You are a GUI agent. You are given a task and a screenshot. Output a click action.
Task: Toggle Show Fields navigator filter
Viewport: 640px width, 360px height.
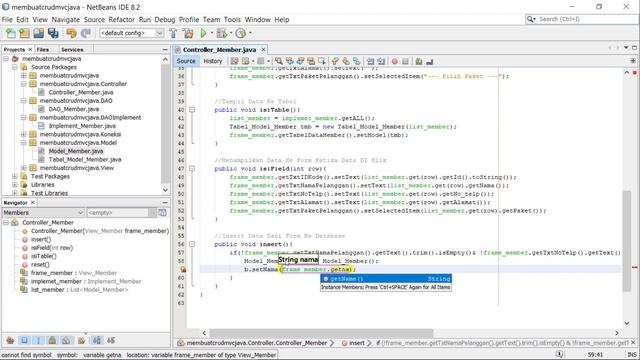[24, 340]
